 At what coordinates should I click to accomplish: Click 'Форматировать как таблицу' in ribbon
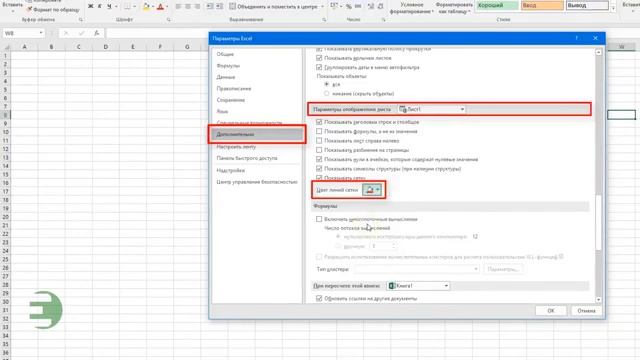click(x=454, y=8)
